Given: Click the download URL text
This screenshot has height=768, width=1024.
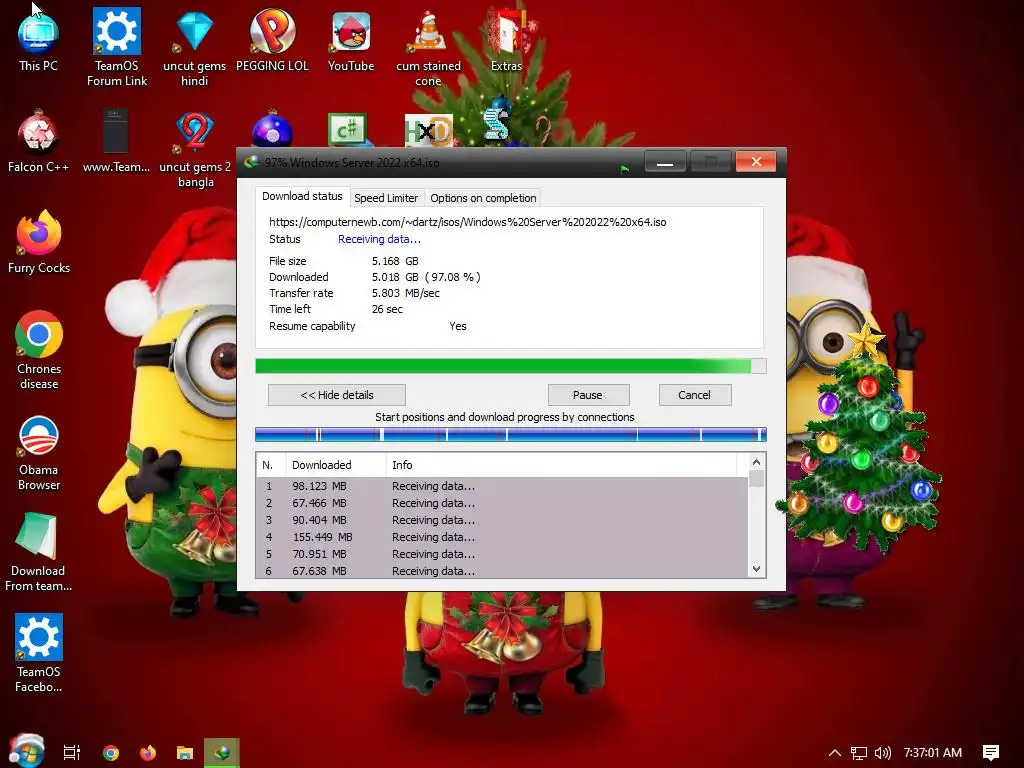Looking at the screenshot, I should [468, 222].
